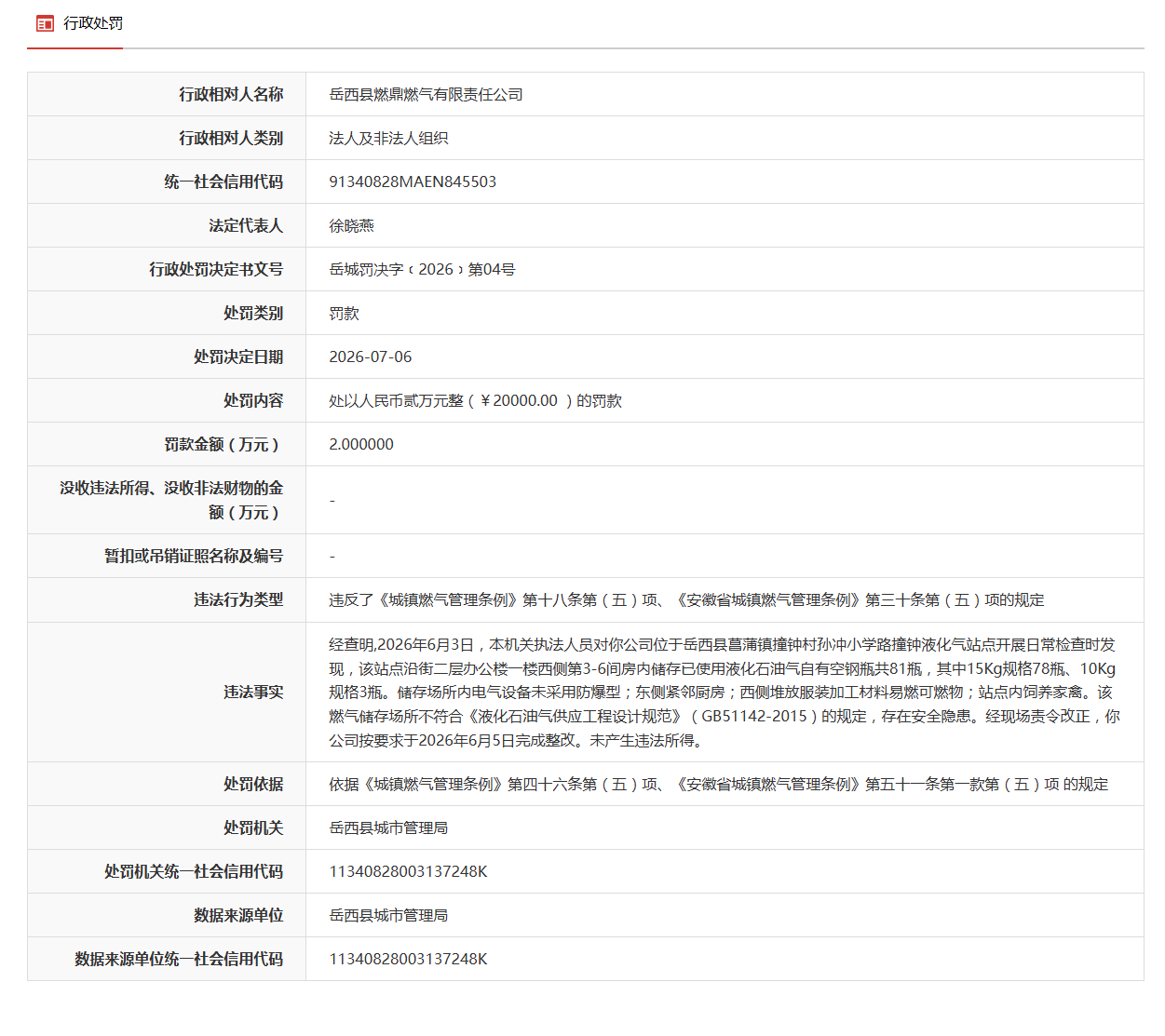Viewport: 1165px width, 1036px height.
Task: Click the 处罚机关 label
Action: tap(253, 827)
